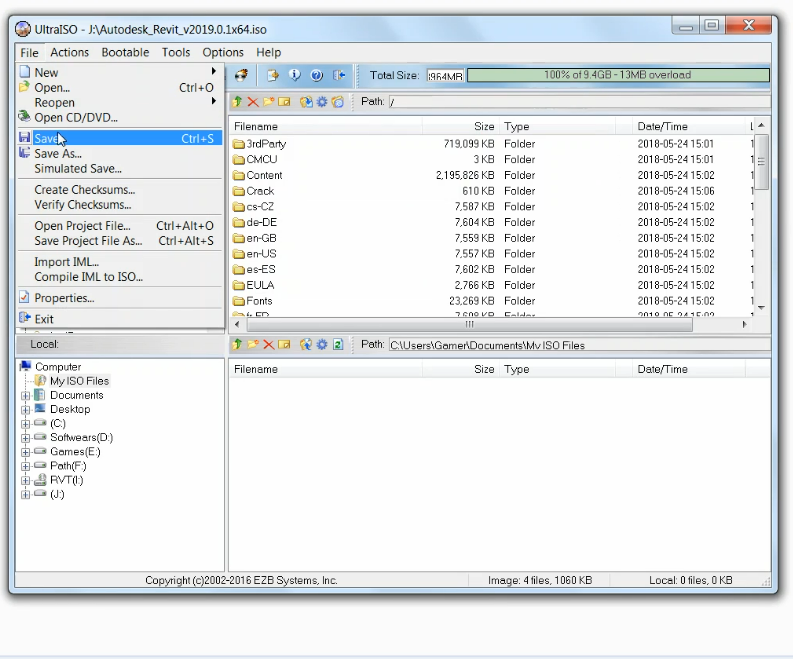The width and height of the screenshot is (793, 659).
Task: Select Simulated Save... menu entry
Action: 120,168
